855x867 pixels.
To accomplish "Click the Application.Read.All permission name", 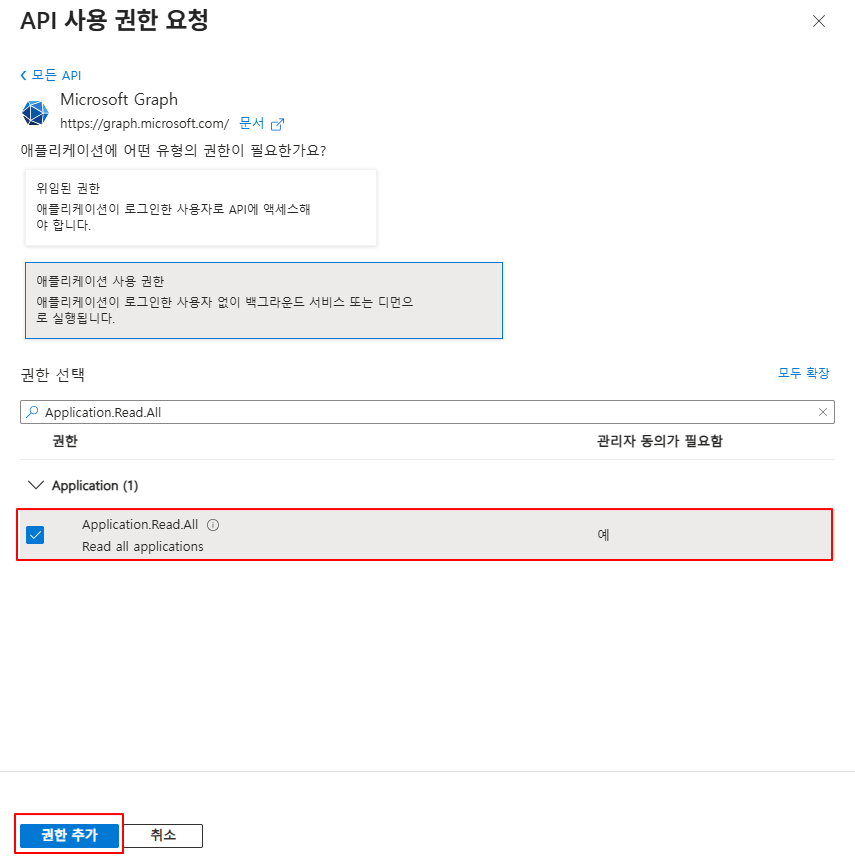I will coord(140,524).
